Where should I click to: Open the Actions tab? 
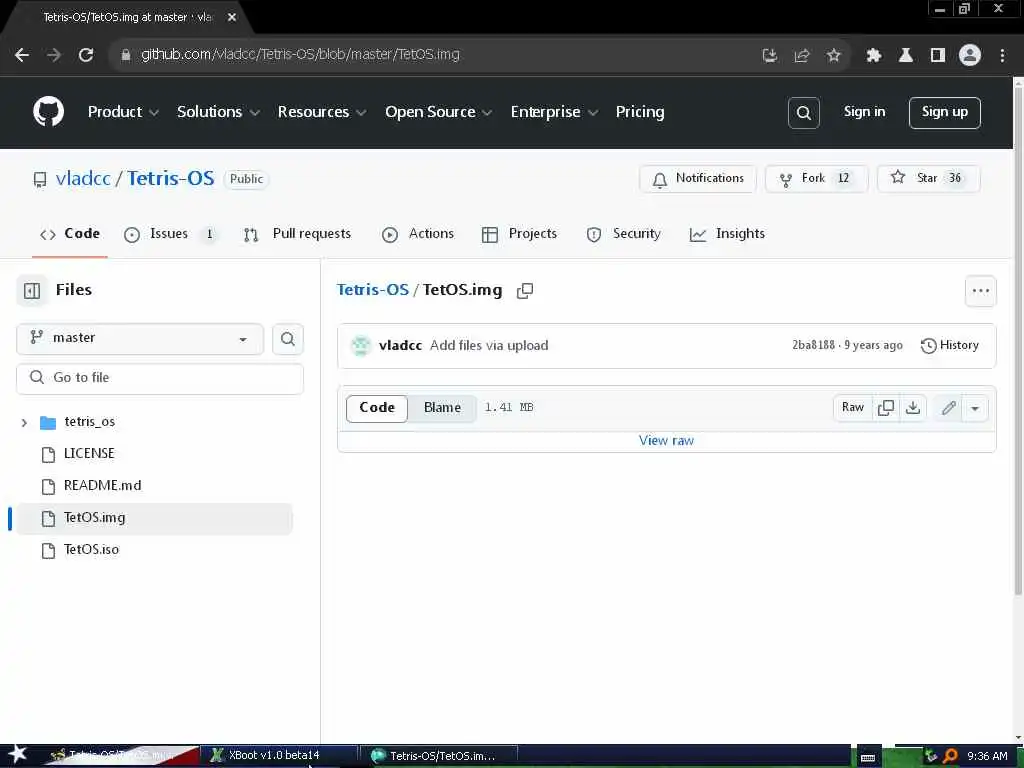[x=417, y=234]
